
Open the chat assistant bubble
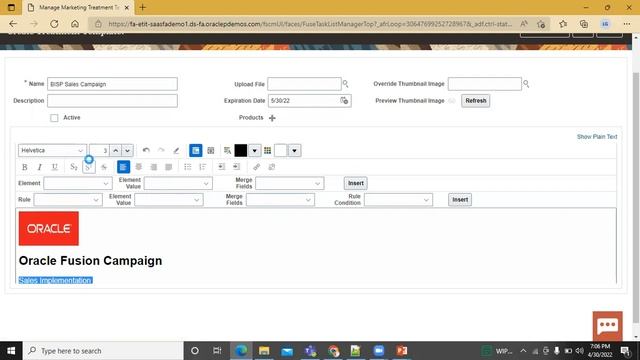pyautogui.click(x=608, y=326)
